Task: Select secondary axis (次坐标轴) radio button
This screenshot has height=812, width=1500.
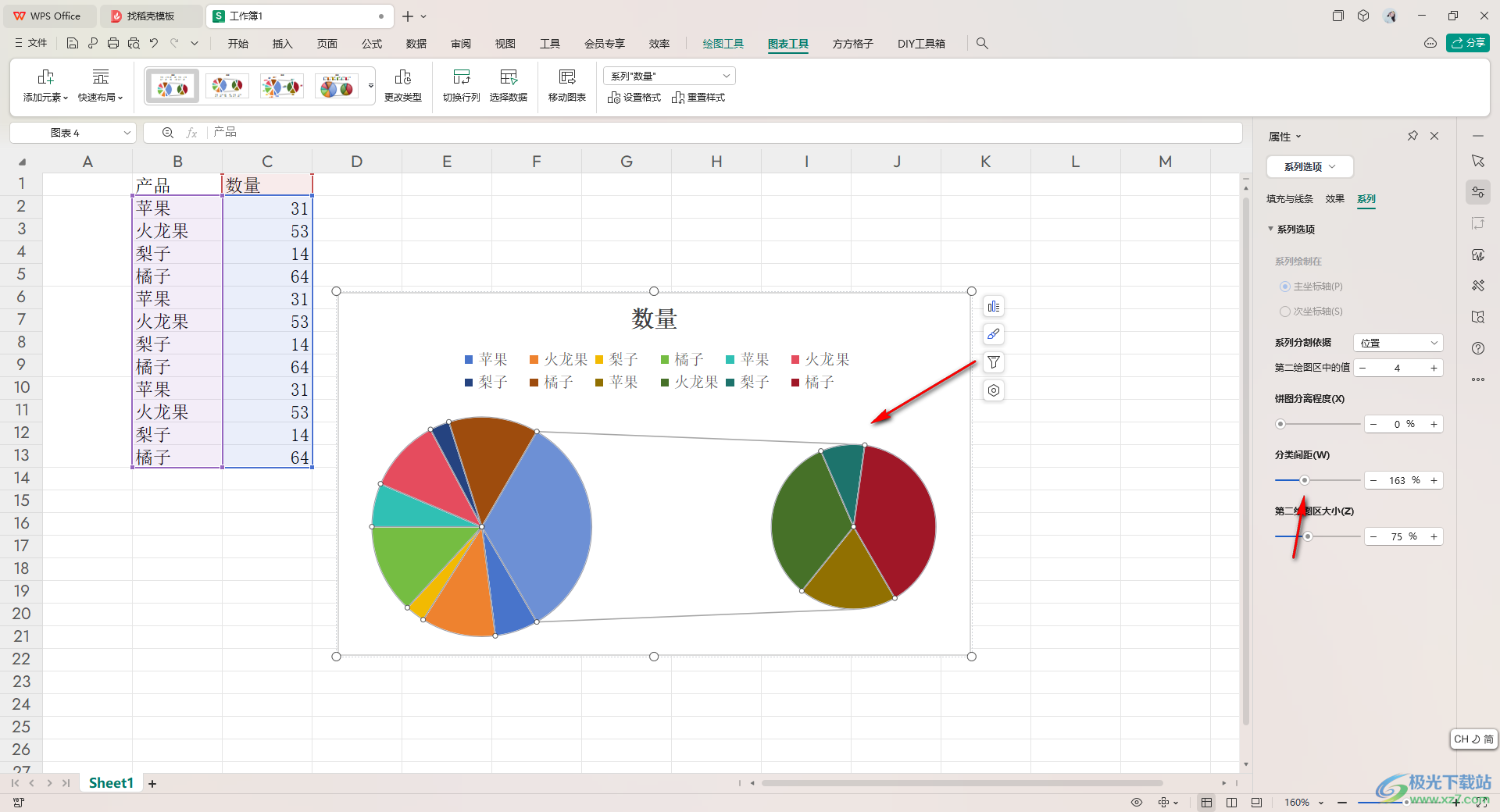Action: click(1284, 312)
